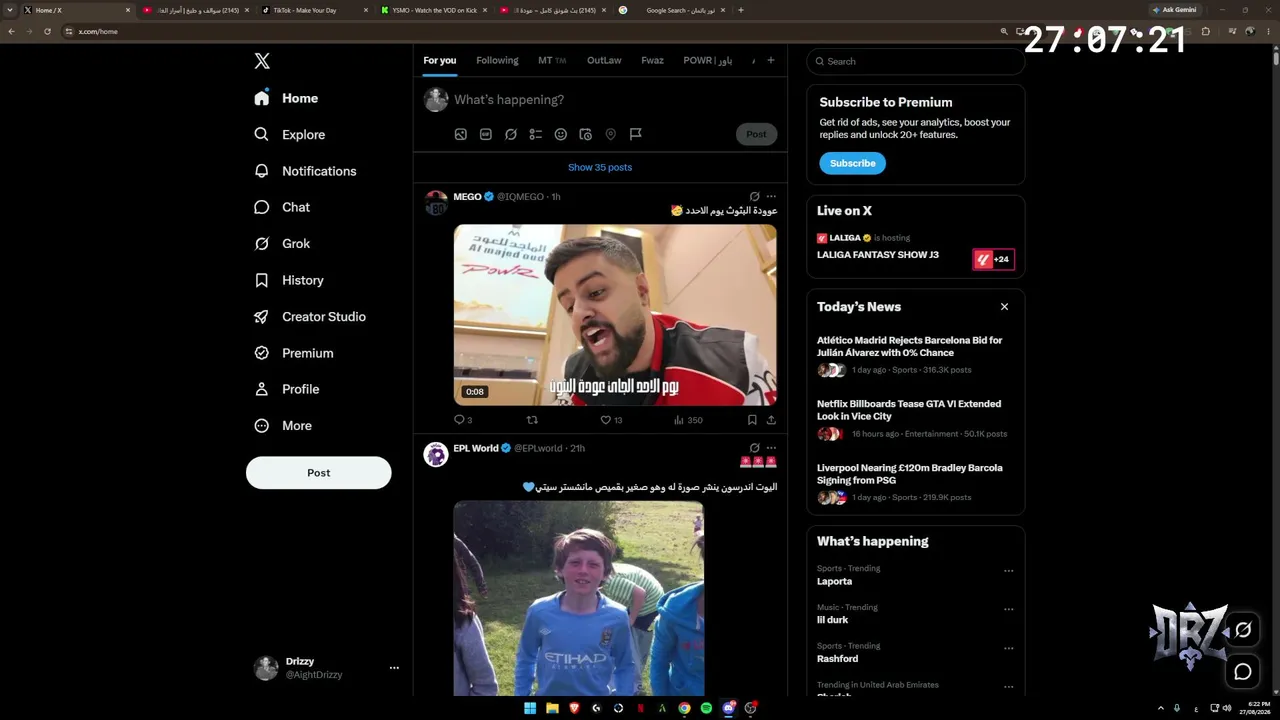Open the emoji picker in composer

tap(561, 134)
